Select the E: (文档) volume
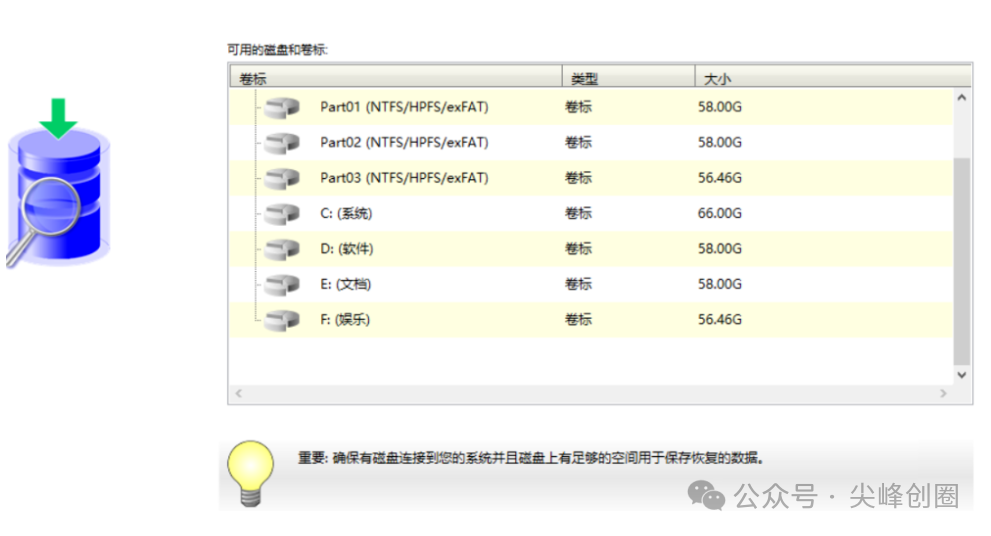This screenshot has height=536, width=991. click(591, 284)
